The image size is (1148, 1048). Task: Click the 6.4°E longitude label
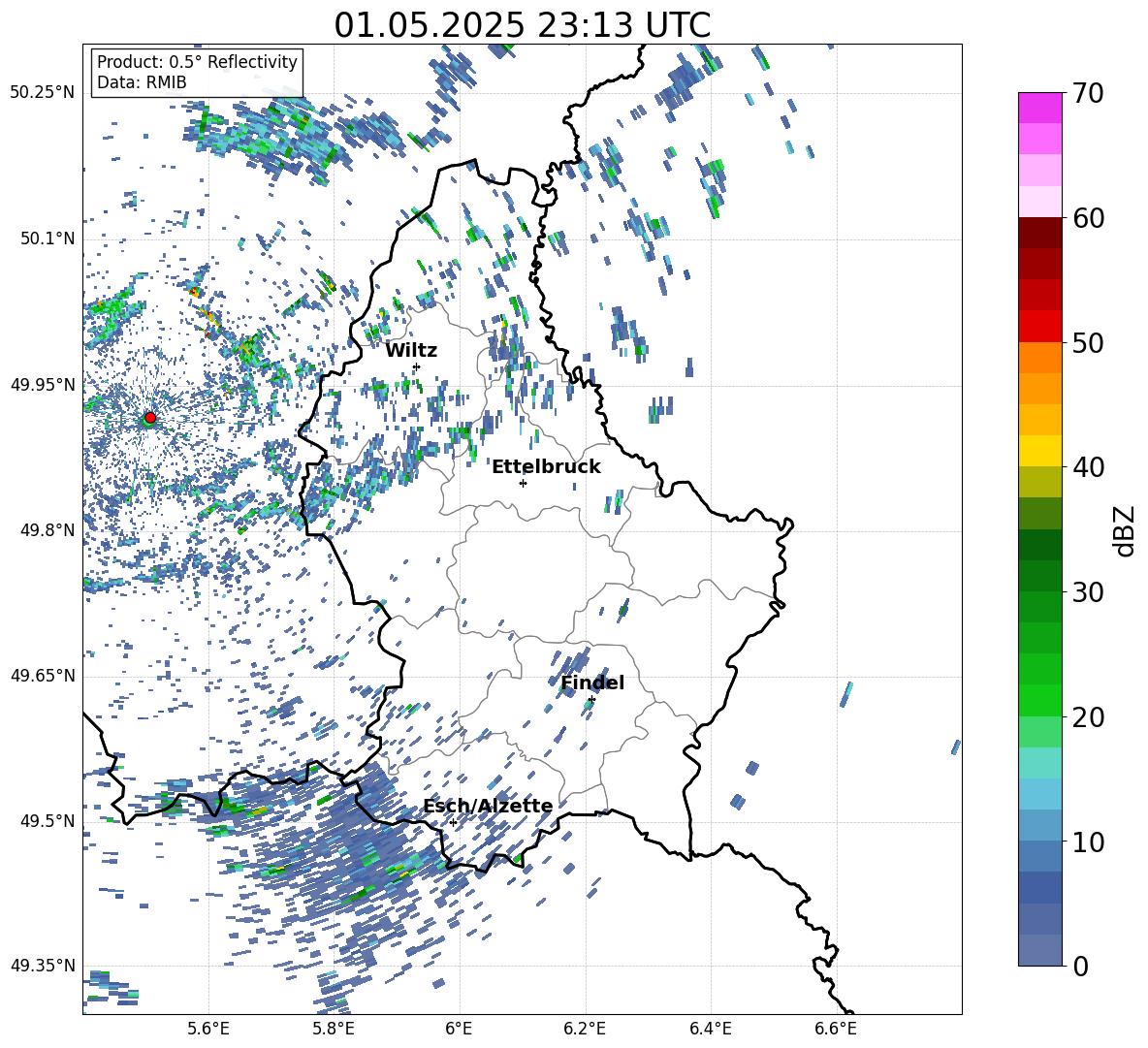point(710,1029)
